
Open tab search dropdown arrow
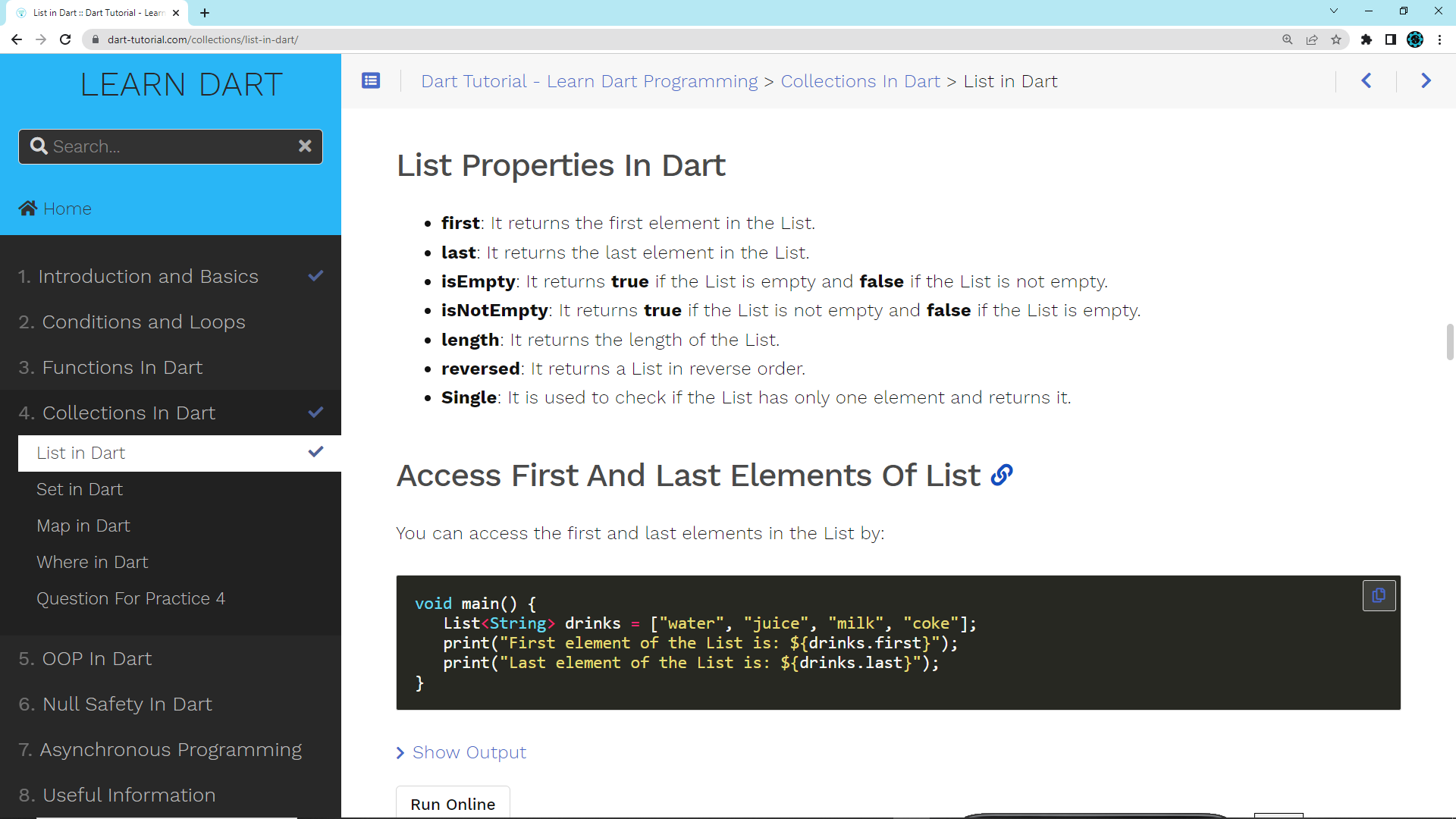pos(1334,11)
